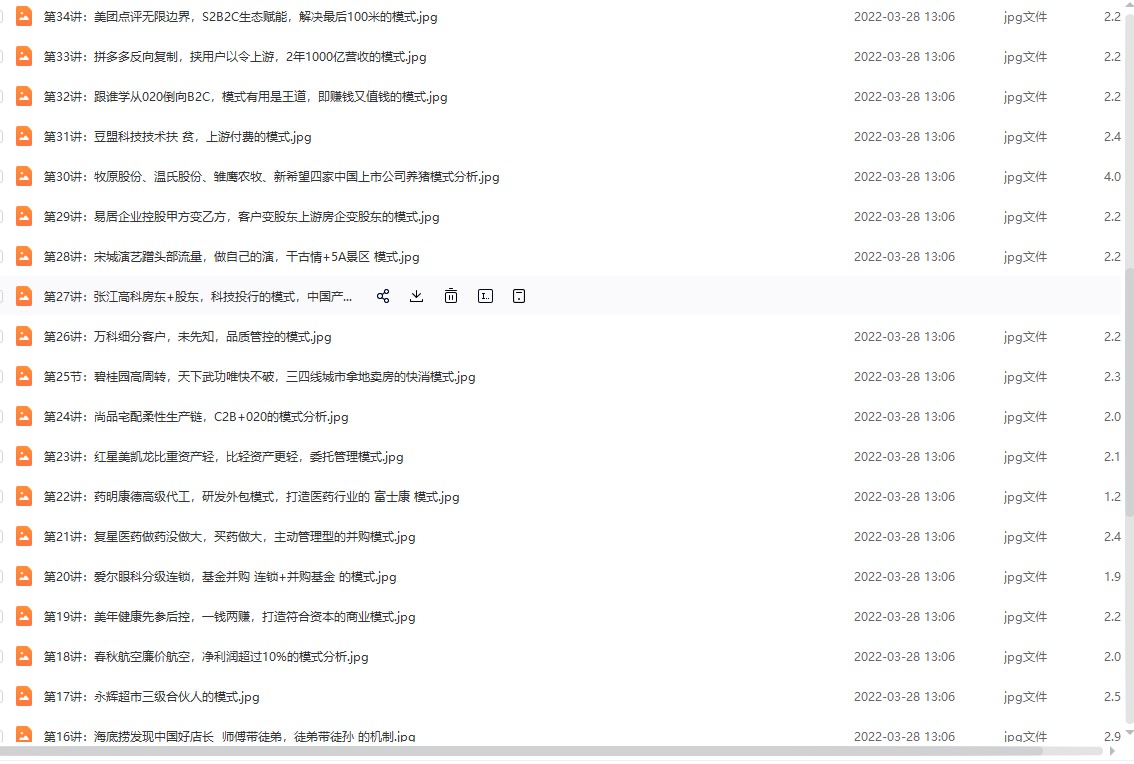Click the image icon of 第32讲 file
Screen dimensions: 1134x764
[x=24, y=96]
